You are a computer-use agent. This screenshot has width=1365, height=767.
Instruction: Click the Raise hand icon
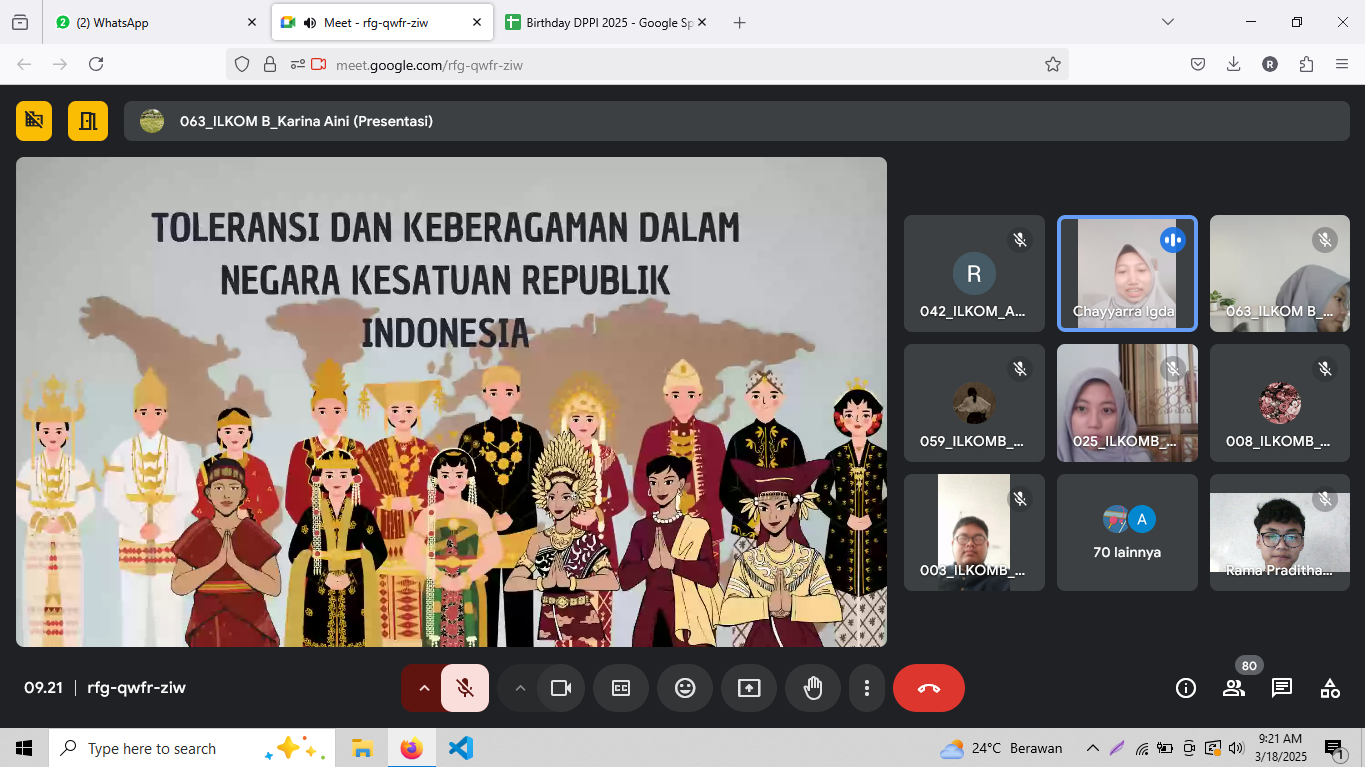point(813,688)
